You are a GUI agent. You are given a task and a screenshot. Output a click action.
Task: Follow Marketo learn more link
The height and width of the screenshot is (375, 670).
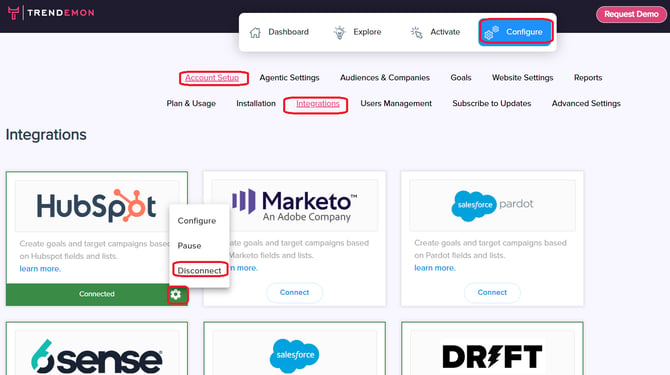coord(244,268)
